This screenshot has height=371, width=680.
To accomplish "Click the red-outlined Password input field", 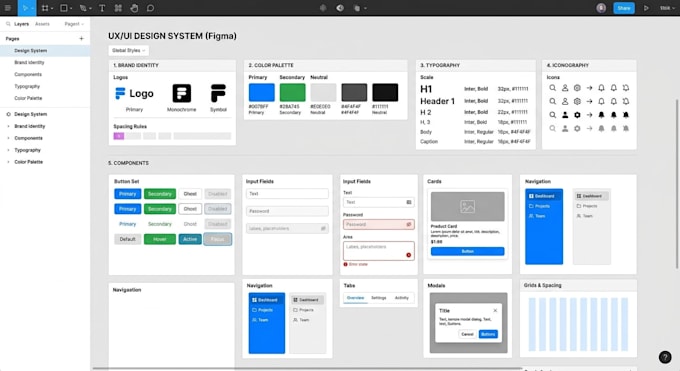I will click(379, 224).
